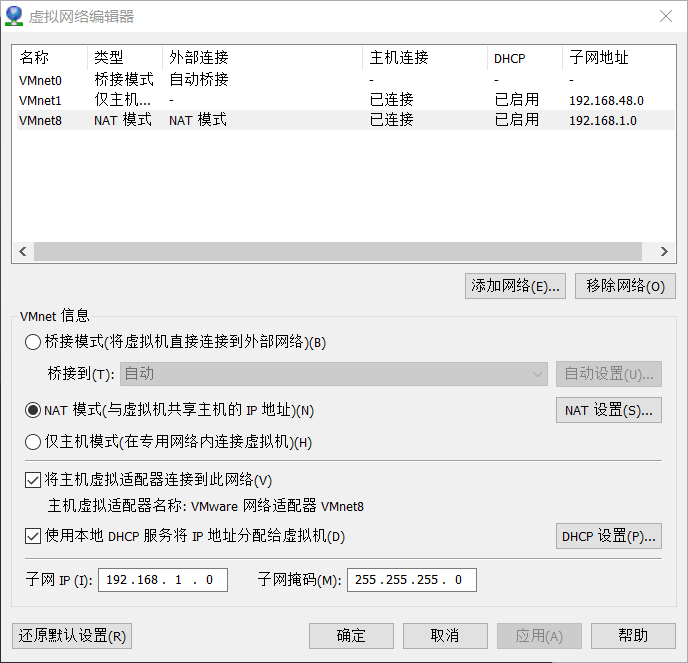Click 取消 button

pyautogui.click(x=445, y=636)
